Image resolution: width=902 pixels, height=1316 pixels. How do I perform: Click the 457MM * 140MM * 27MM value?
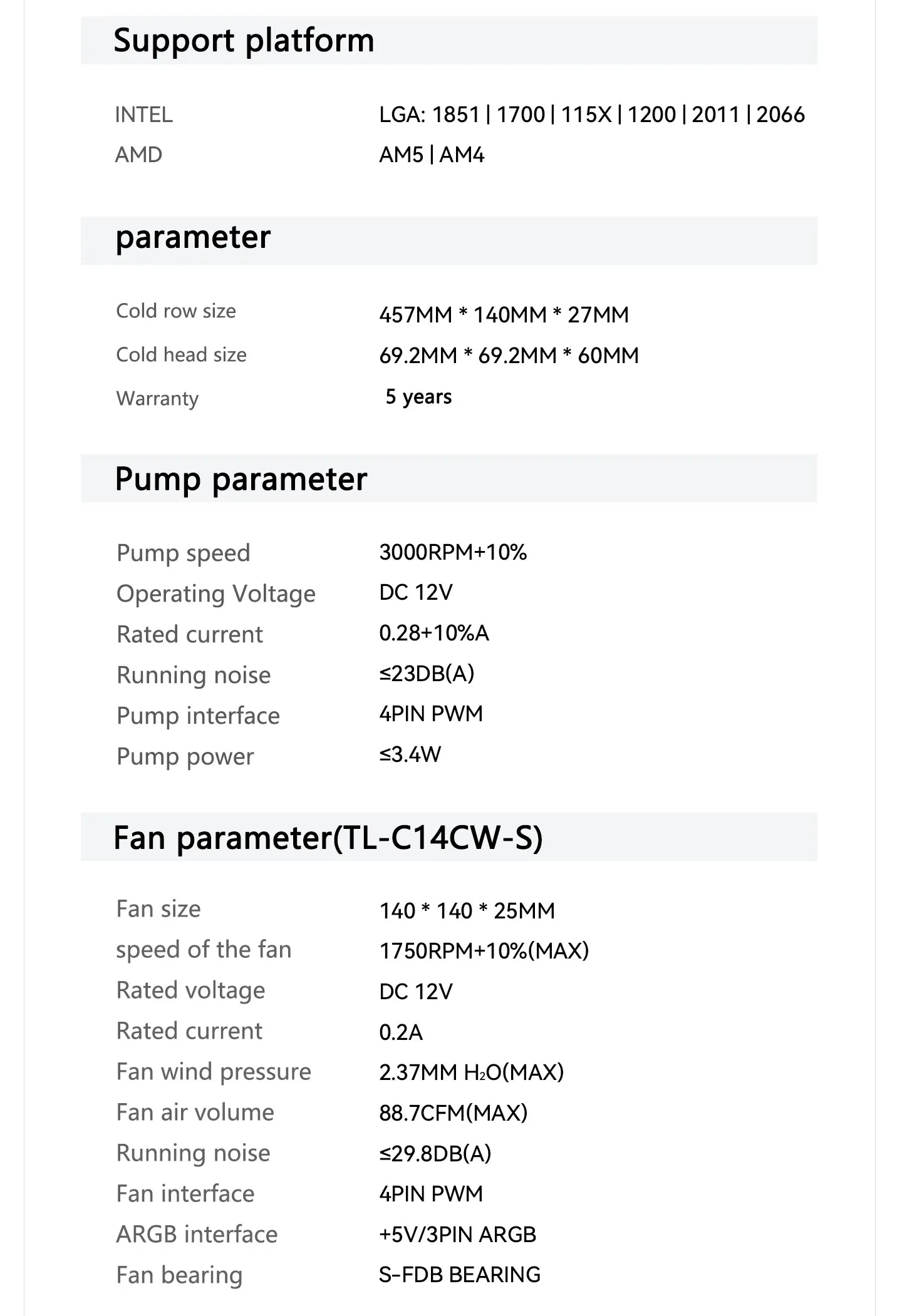[x=504, y=314]
